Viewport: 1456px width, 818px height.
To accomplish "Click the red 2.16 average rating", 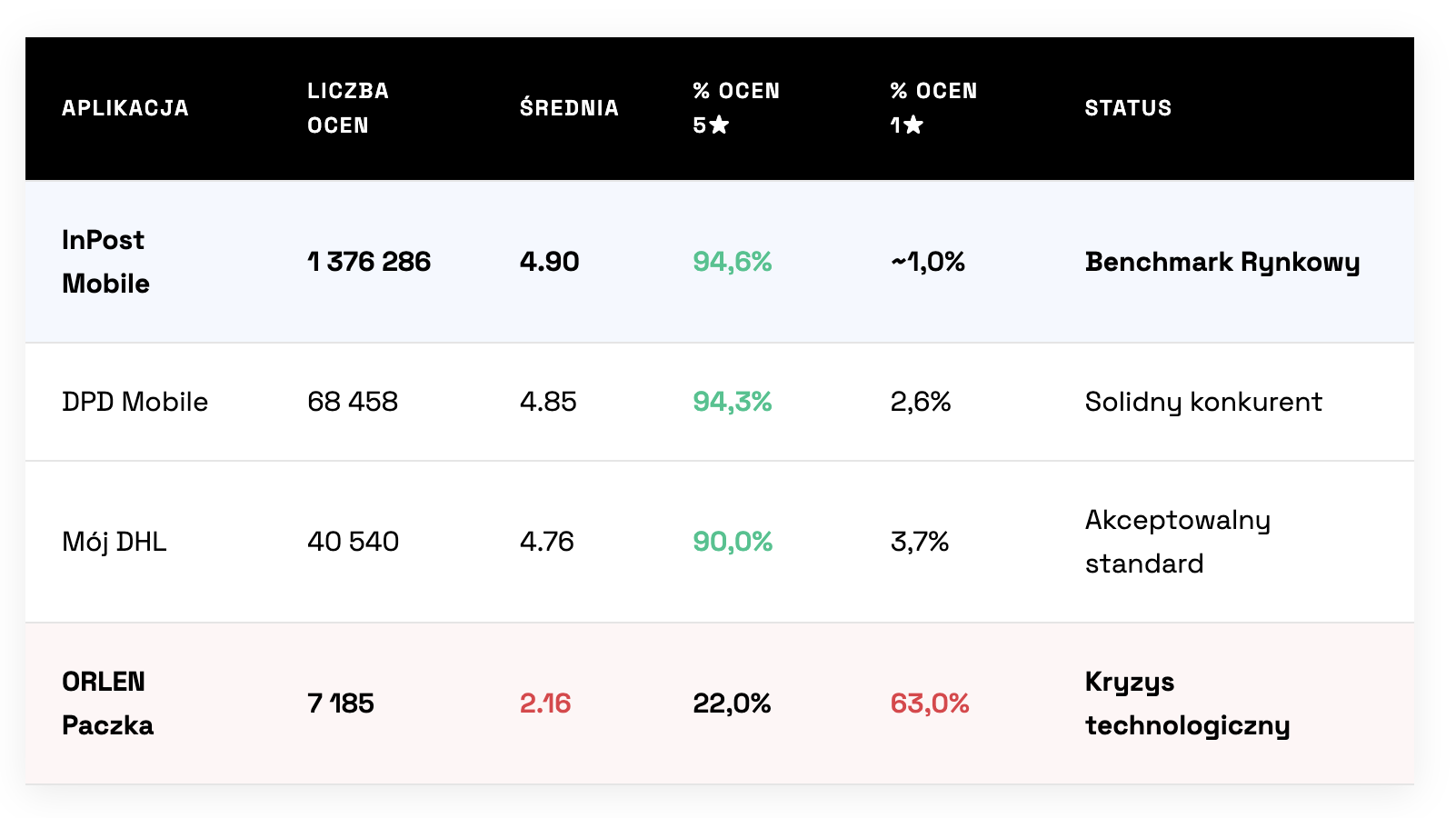I will (545, 703).
